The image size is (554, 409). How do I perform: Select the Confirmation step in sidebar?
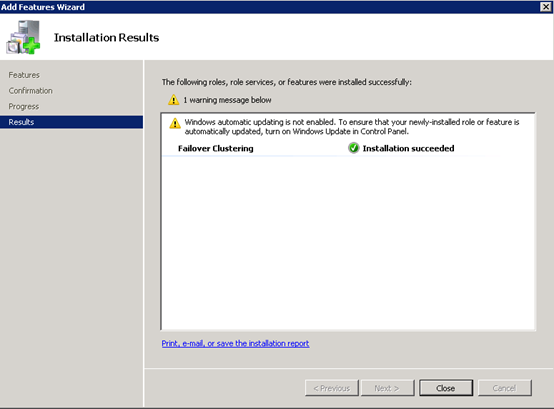coord(30,91)
